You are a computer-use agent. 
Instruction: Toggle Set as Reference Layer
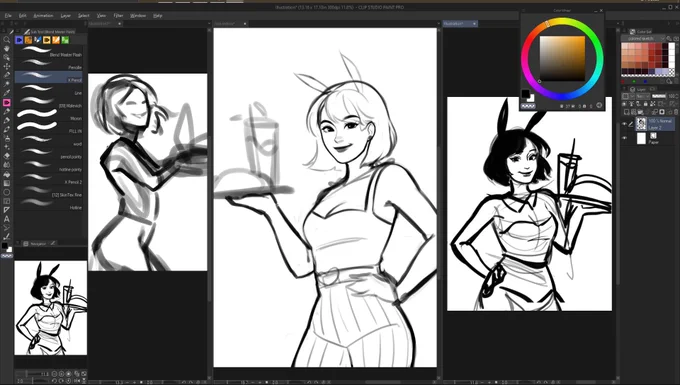click(631, 104)
